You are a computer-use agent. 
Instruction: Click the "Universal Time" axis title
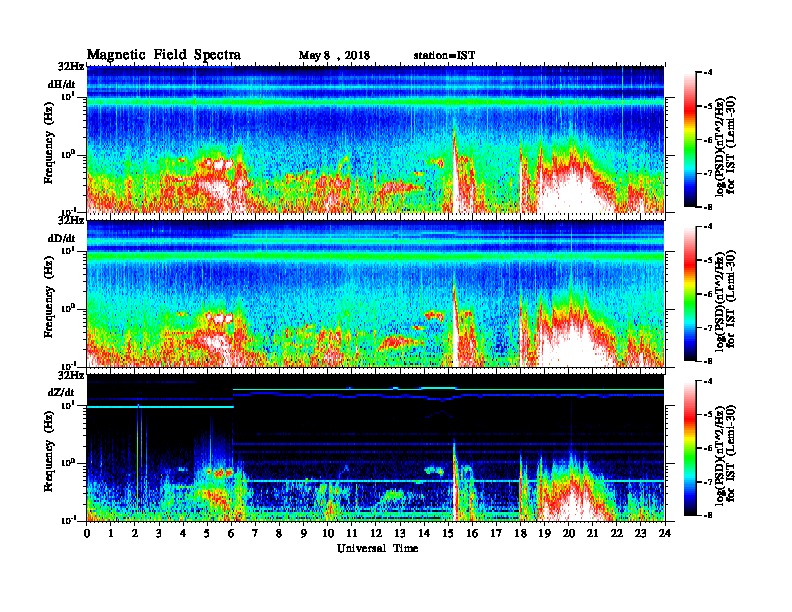click(x=377, y=548)
